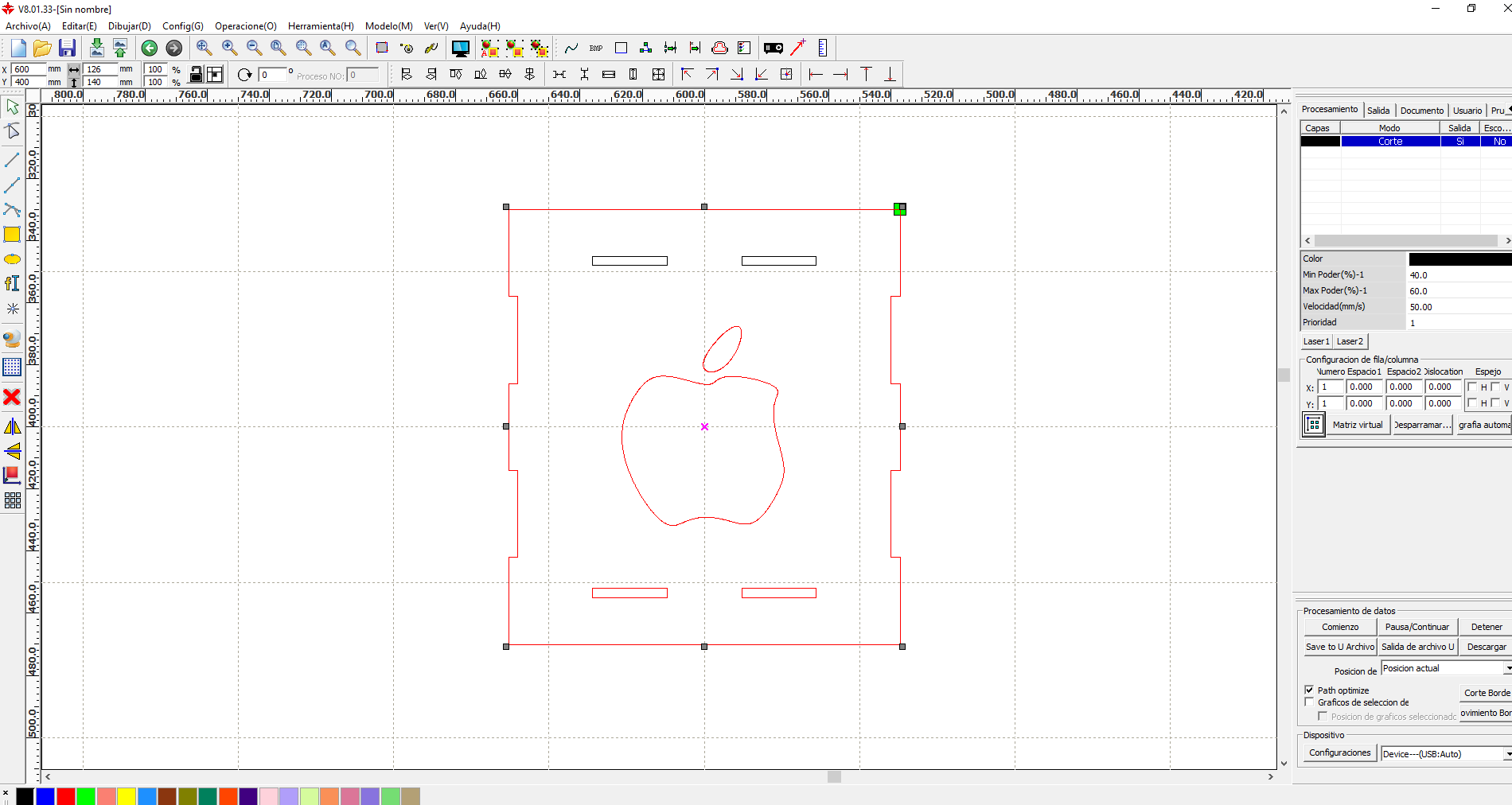Toggle the aspect ratio lock icon
Viewport: 1512px width, 805px height.
[197, 75]
